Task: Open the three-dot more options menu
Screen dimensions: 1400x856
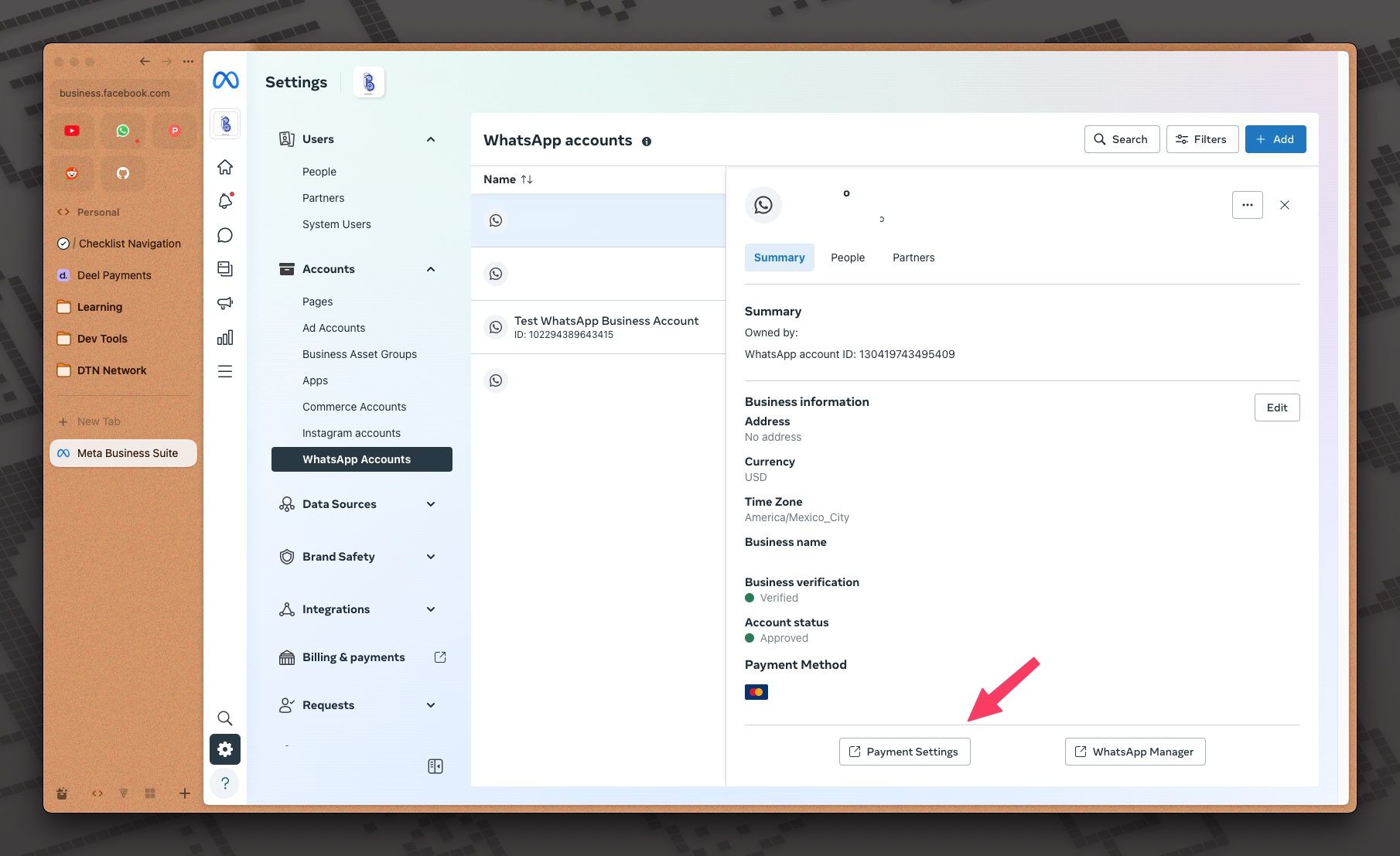Action: tap(1247, 205)
